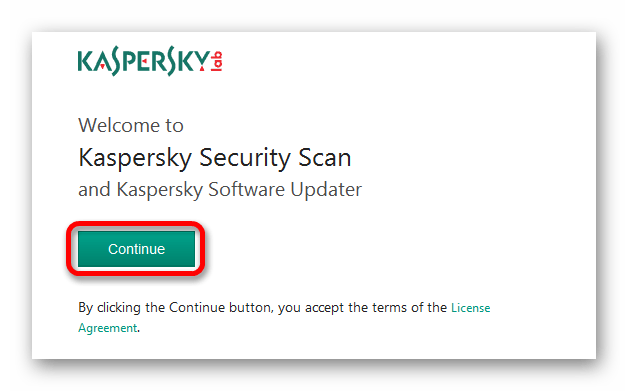
Task: Click the word 'Agreement' link text
Action: [x=108, y=328]
